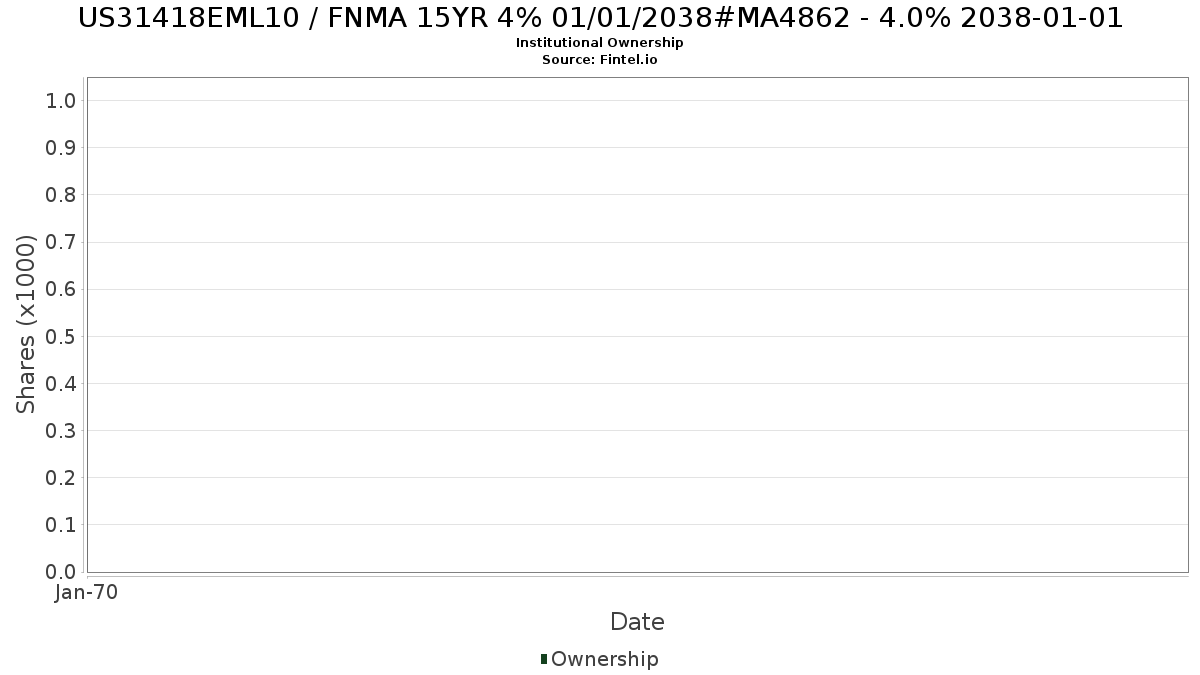
Task: Click the 0.7 y-axis tick label
Action: tap(61, 242)
